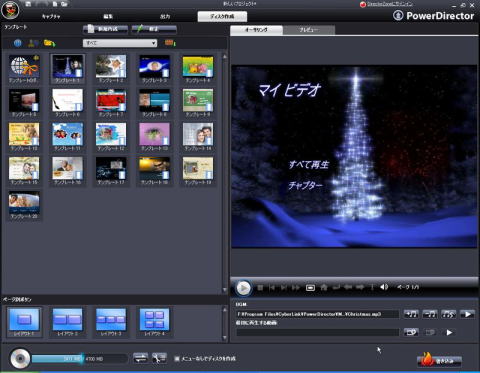Switch to the Preview tab
The image size is (480, 373).
click(309, 30)
